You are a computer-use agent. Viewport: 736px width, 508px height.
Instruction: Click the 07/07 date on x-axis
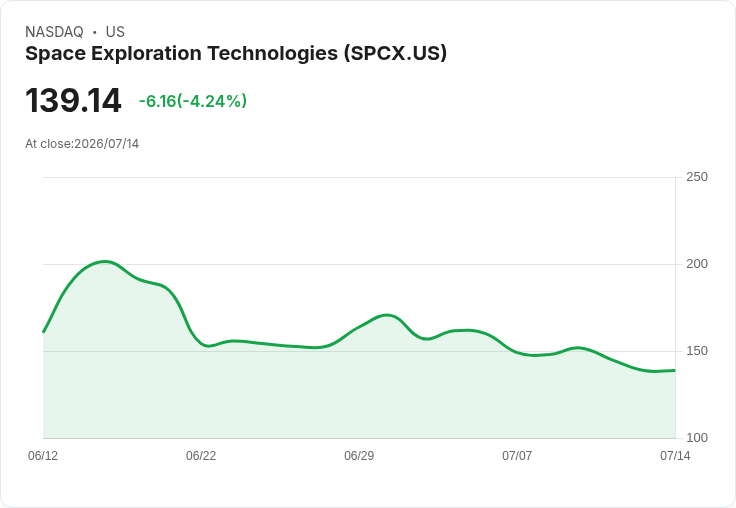click(517, 456)
